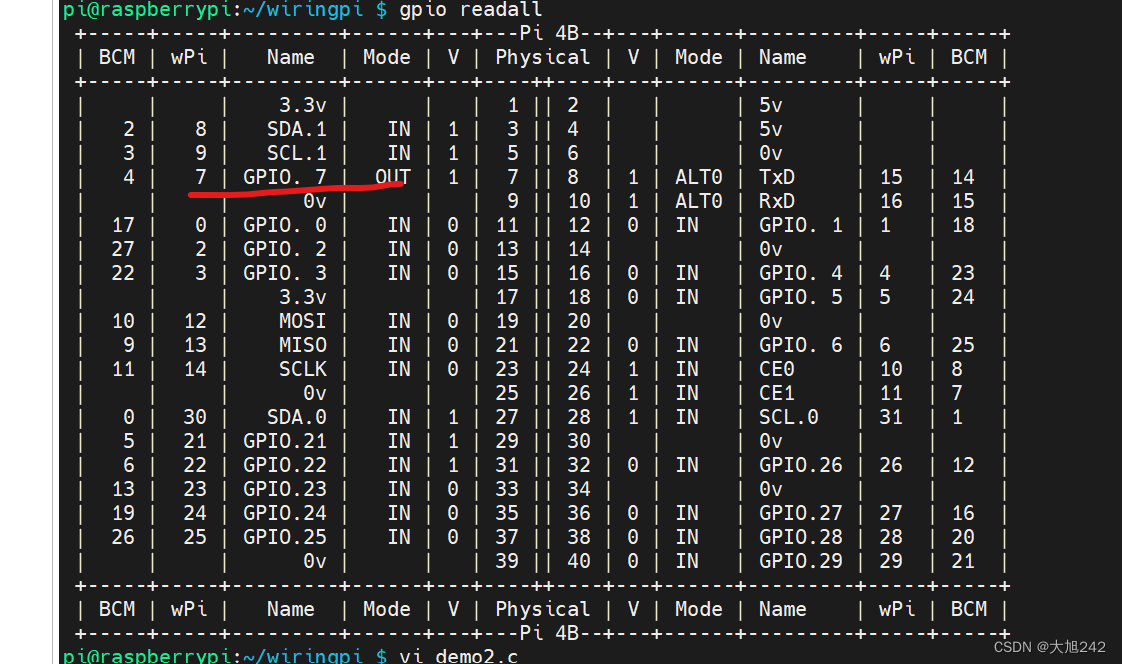Click the 'SCL.1' name cell
Viewport: 1122px width, 664px height.
click(x=296, y=154)
